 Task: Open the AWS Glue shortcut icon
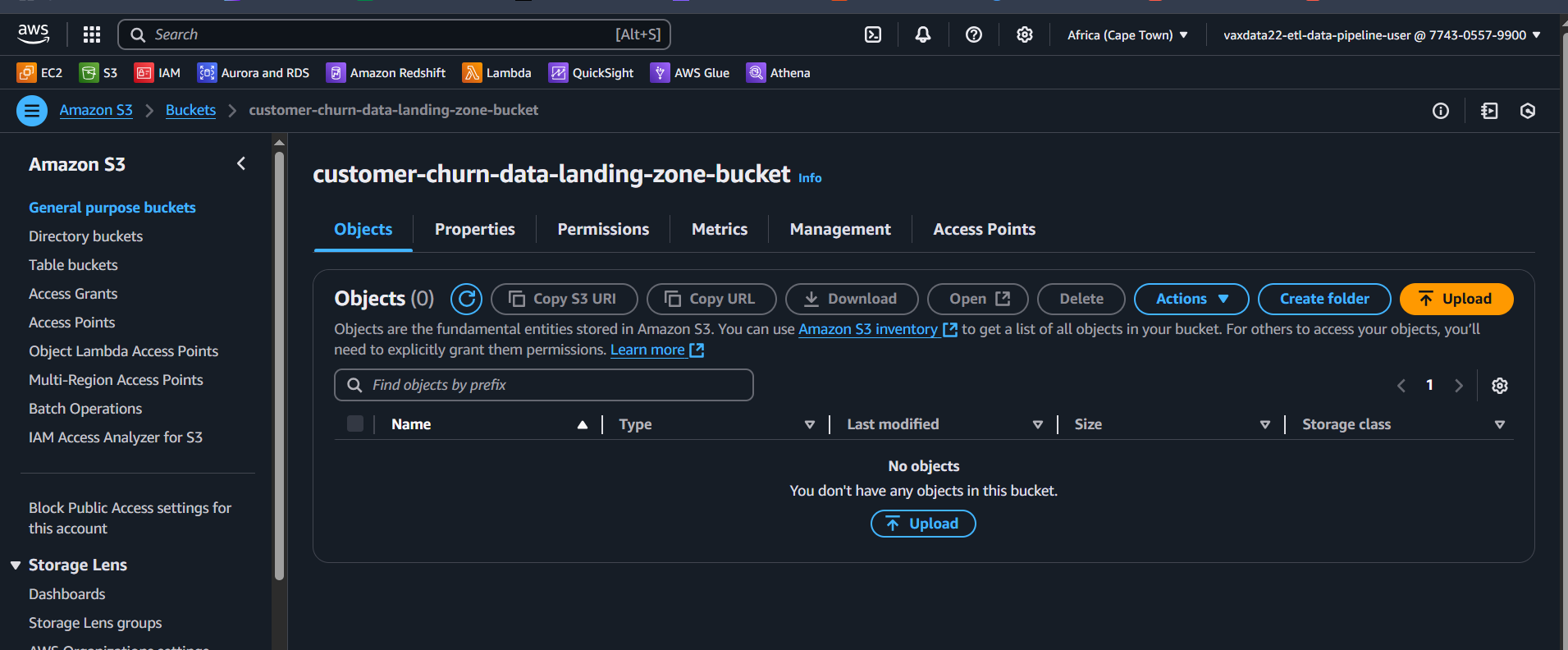tap(660, 73)
